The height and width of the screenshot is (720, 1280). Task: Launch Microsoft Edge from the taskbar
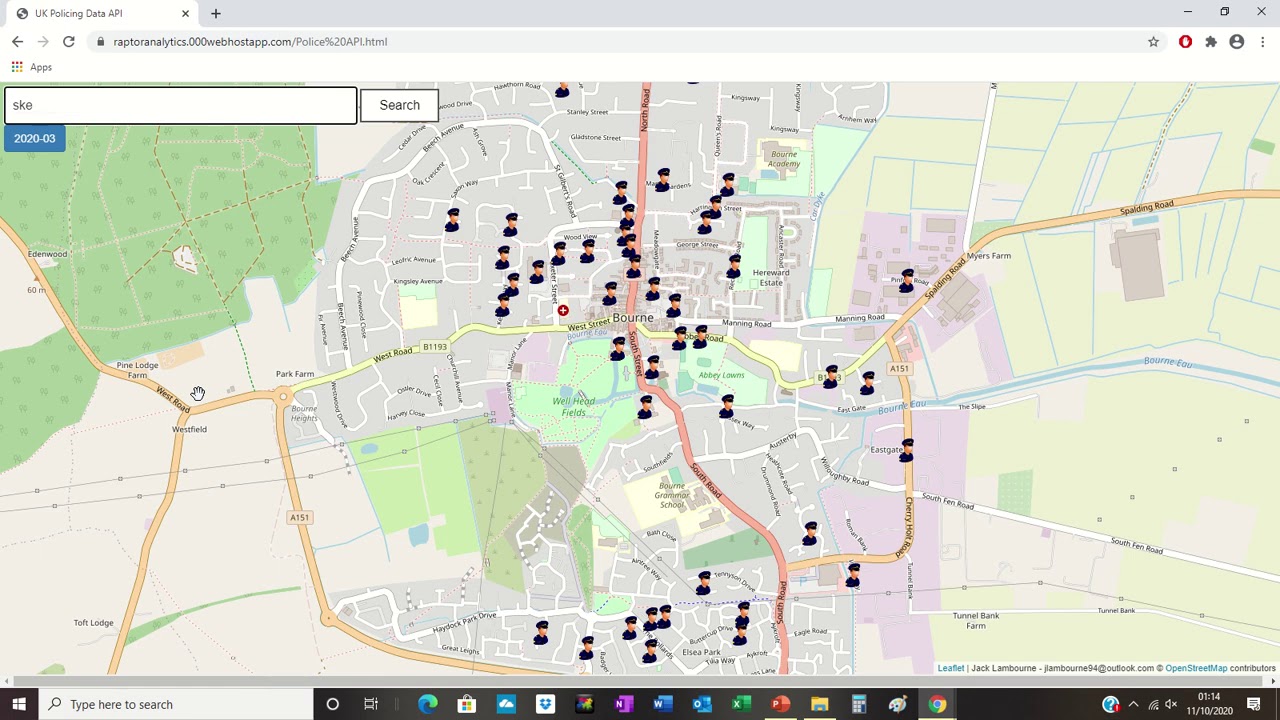pyautogui.click(x=428, y=704)
